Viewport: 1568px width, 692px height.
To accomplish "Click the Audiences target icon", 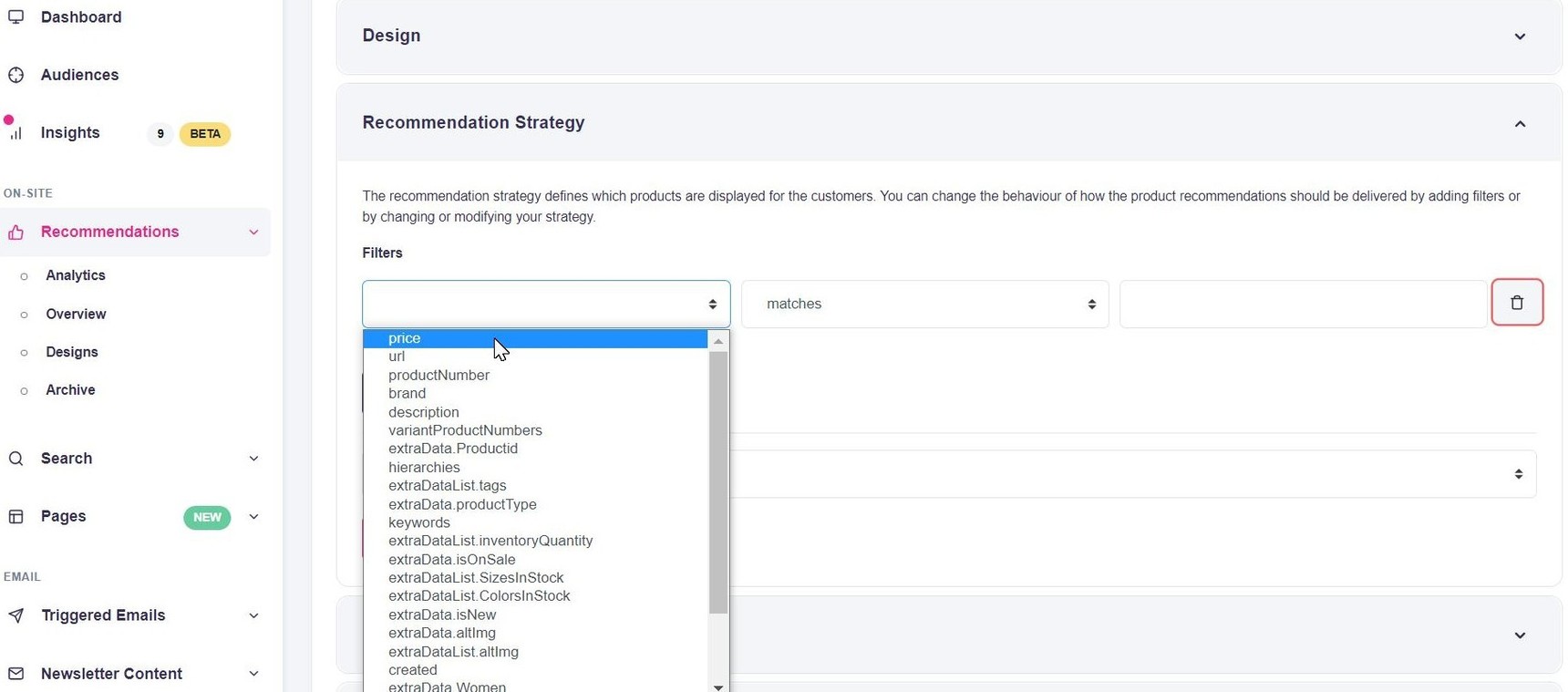I will coord(16,75).
